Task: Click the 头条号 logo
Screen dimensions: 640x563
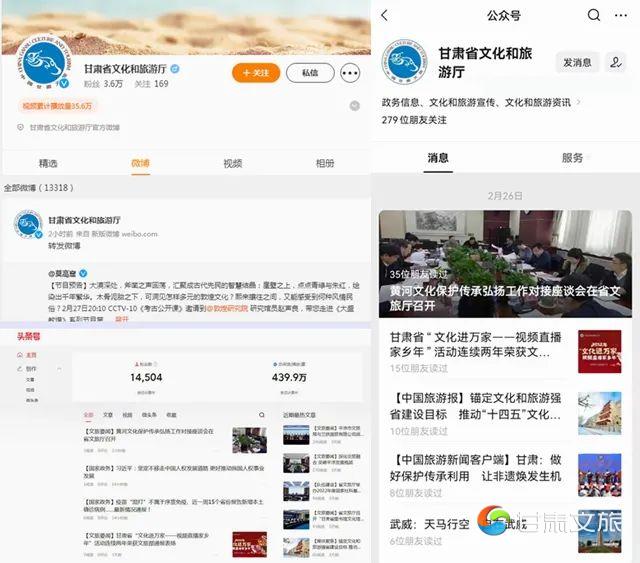Action: [29, 336]
